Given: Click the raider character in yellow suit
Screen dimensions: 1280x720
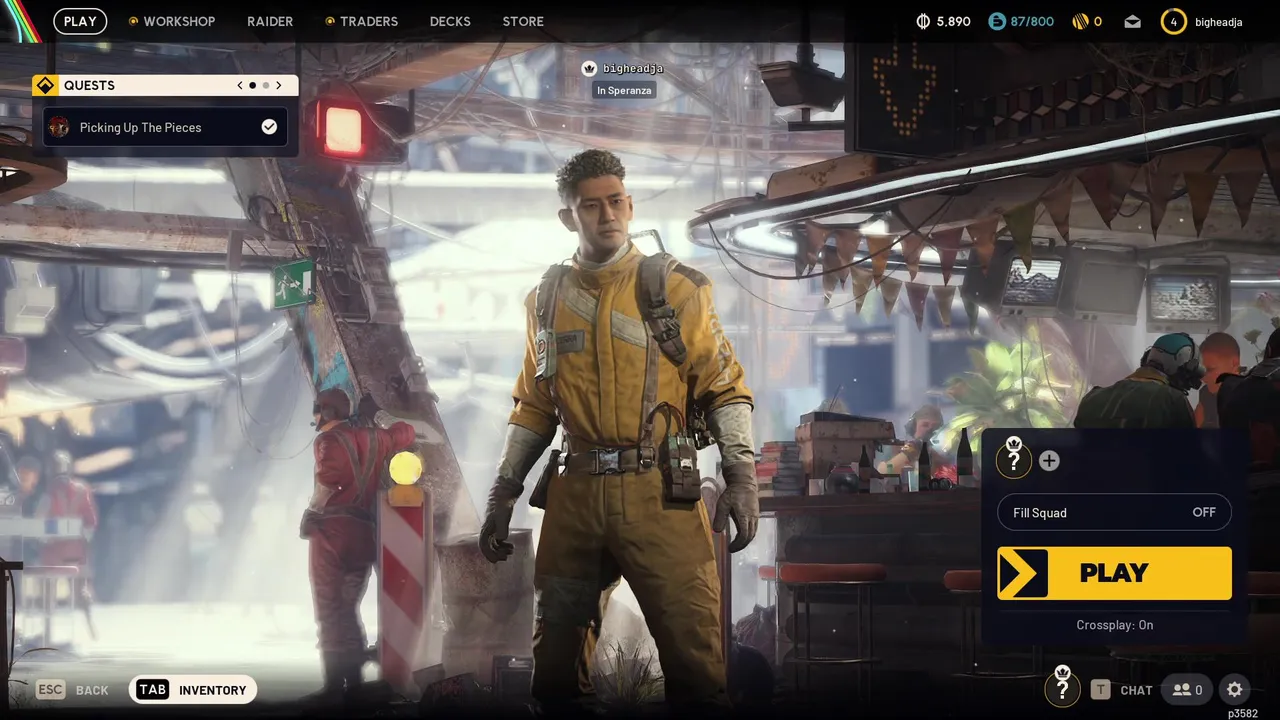Looking at the screenshot, I should pyautogui.click(x=620, y=430).
